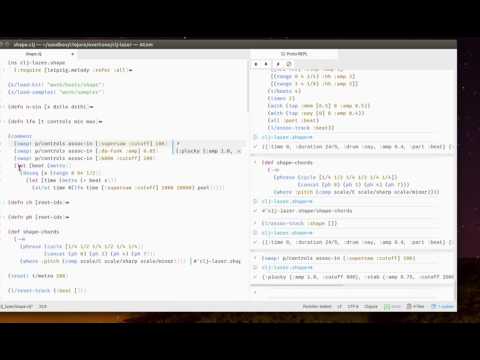Click the green git branch icon in status bar
The width and height of the screenshot is (480, 360).
(x=387, y=306)
